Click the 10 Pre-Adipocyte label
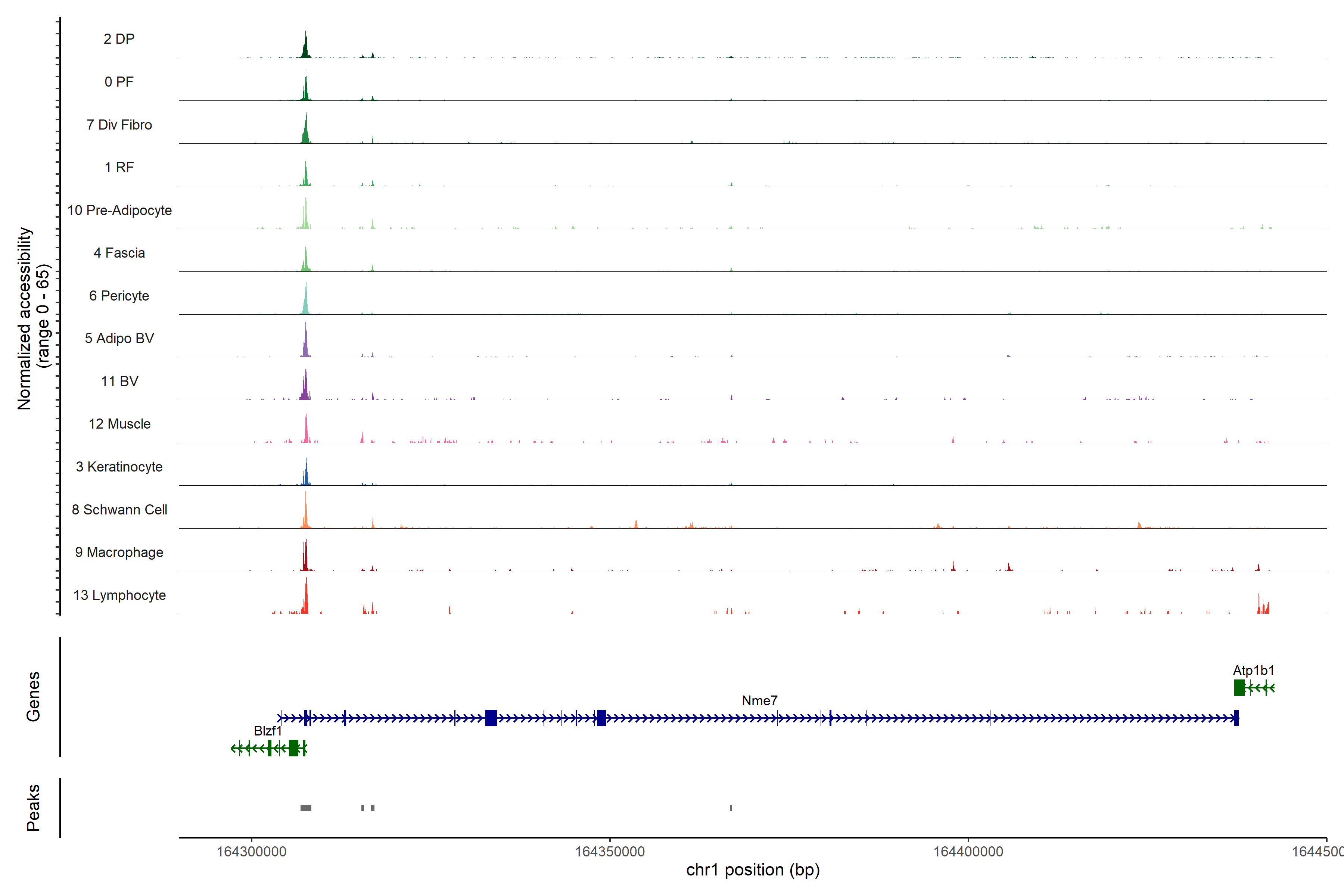 point(119,210)
